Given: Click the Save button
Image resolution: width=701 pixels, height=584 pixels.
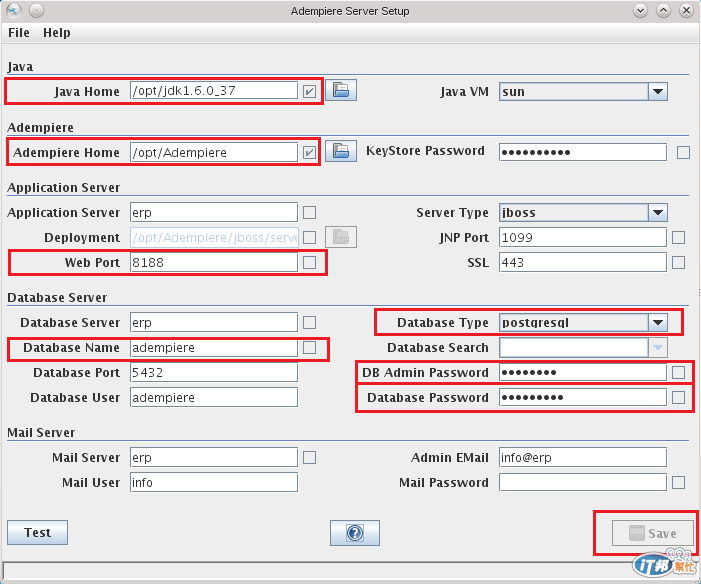Looking at the screenshot, I should (653, 533).
